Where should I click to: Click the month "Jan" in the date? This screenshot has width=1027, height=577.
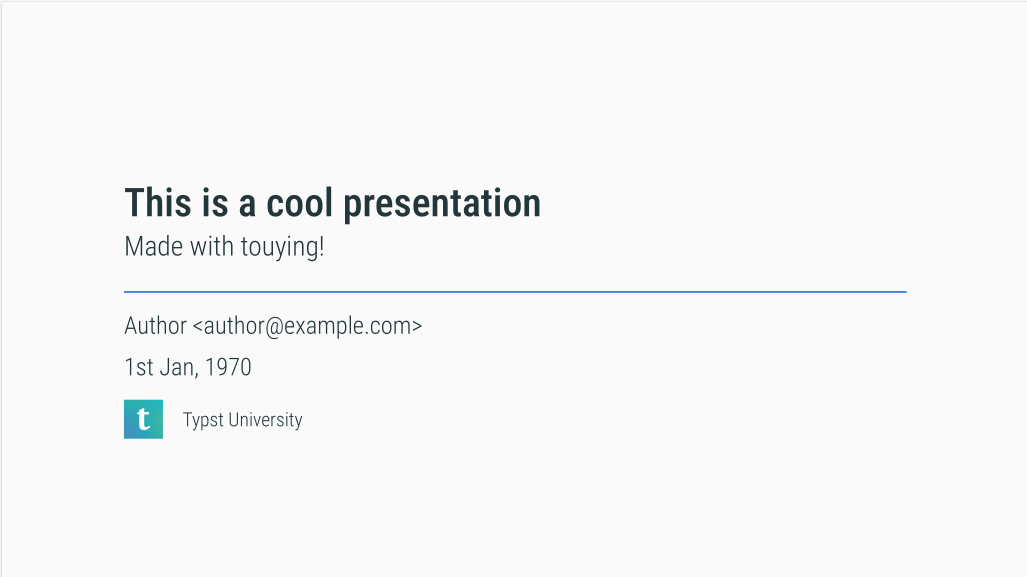177,367
